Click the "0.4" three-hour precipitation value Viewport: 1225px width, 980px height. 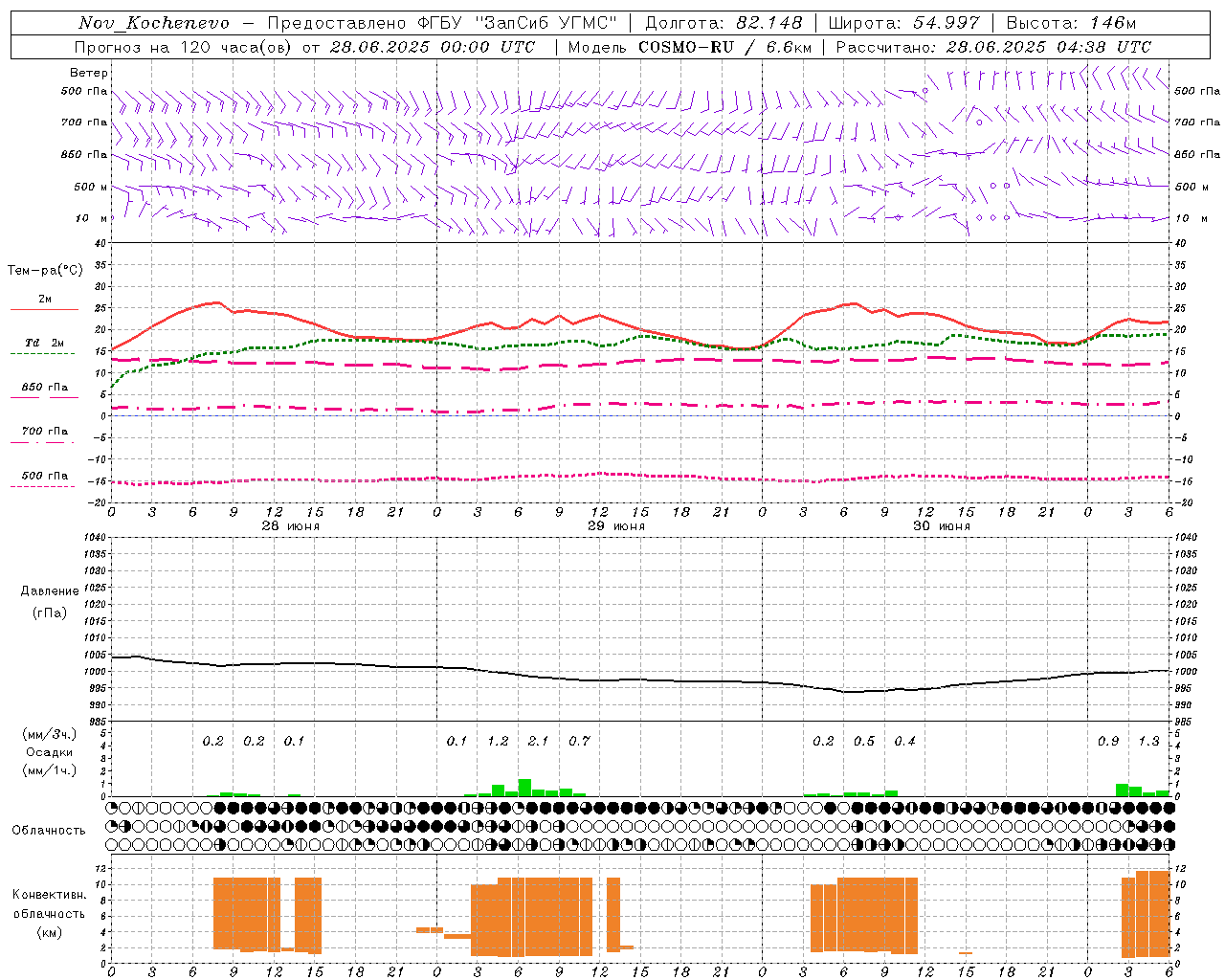tap(904, 742)
